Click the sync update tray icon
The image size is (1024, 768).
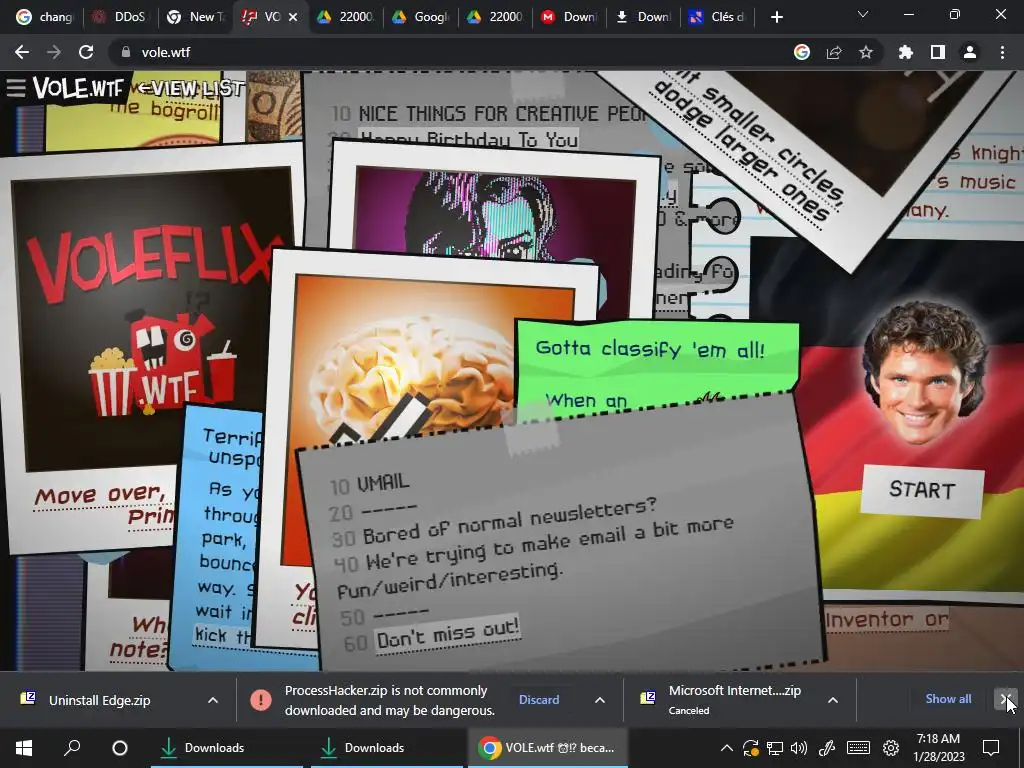pos(750,748)
